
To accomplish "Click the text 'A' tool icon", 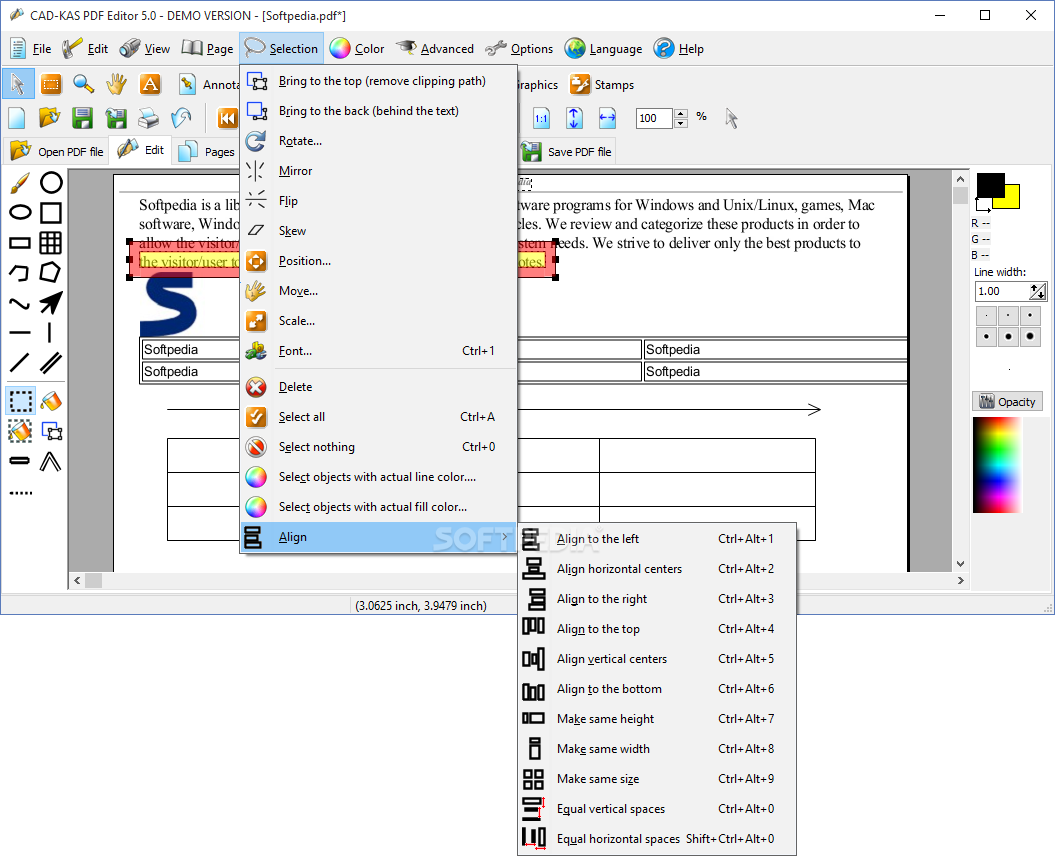I will pyautogui.click(x=150, y=84).
